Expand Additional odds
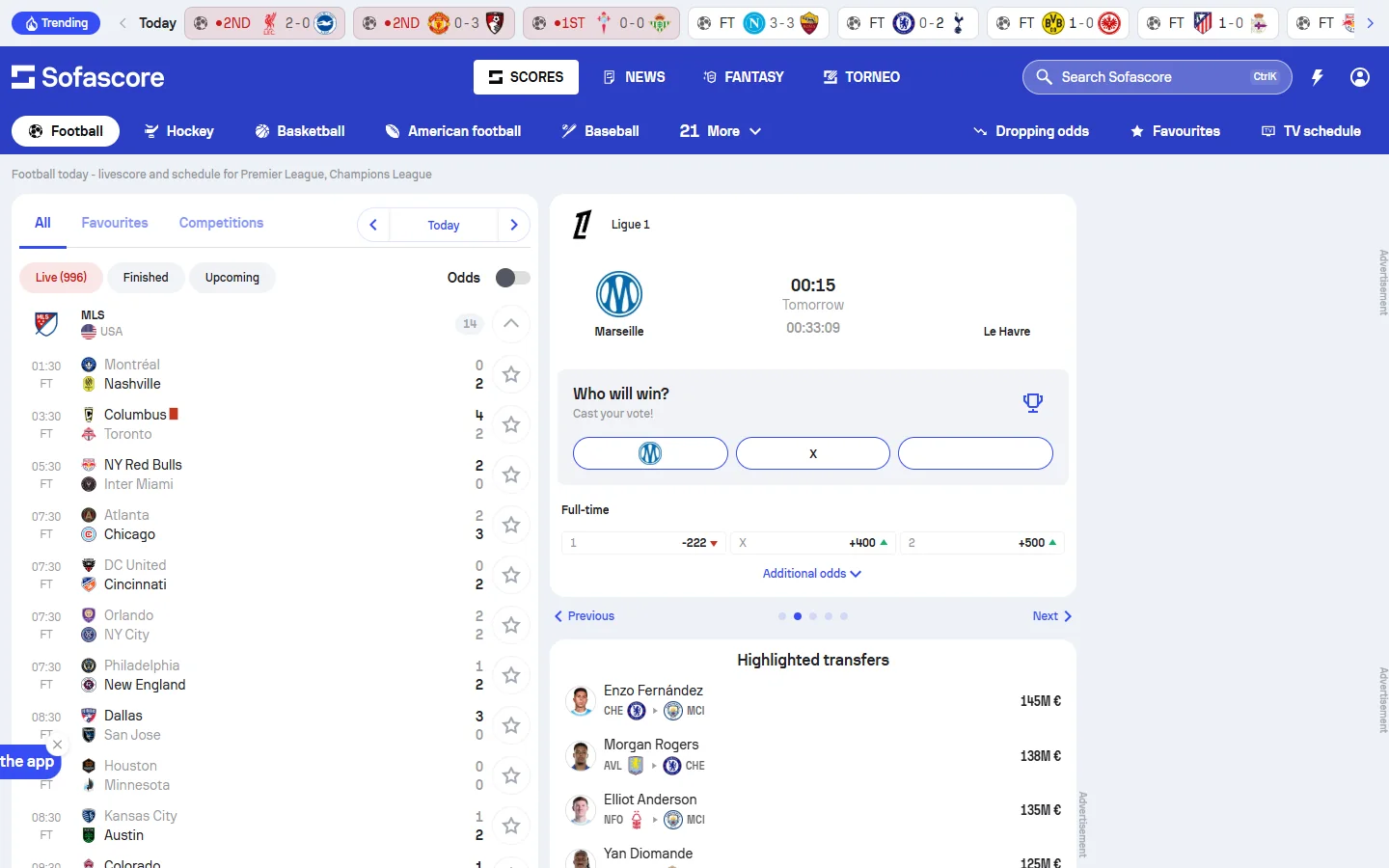 pyautogui.click(x=812, y=574)
